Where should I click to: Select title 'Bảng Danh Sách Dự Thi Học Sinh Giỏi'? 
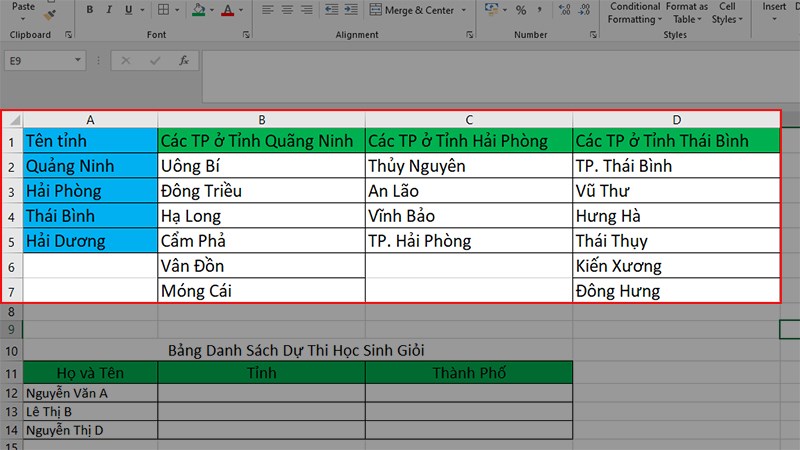(x=296, y=351)
